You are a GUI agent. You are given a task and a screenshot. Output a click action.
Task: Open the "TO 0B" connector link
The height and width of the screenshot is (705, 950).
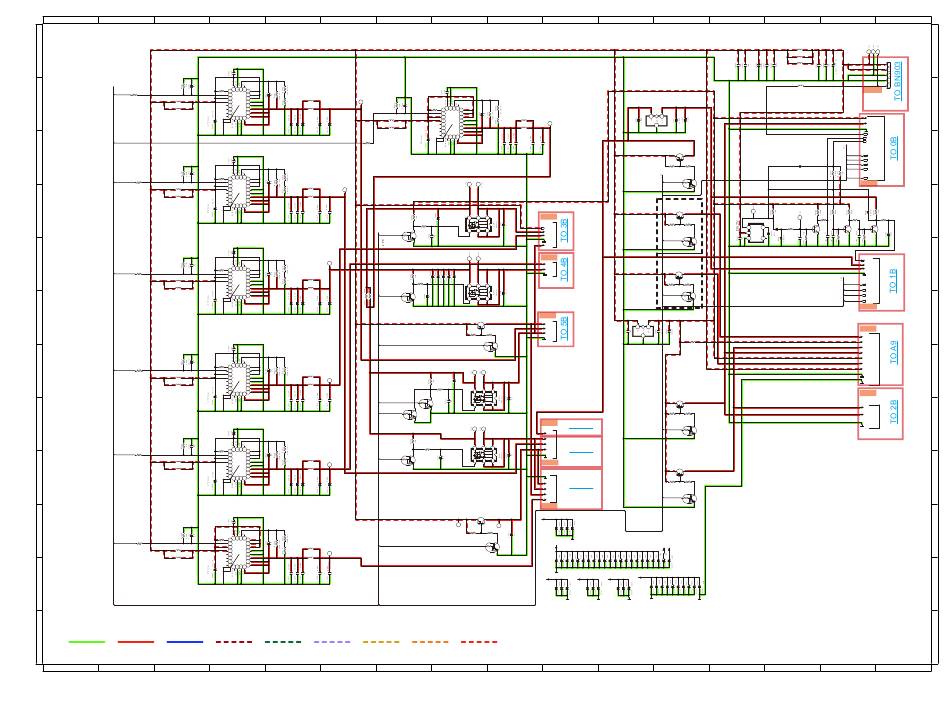894,148
